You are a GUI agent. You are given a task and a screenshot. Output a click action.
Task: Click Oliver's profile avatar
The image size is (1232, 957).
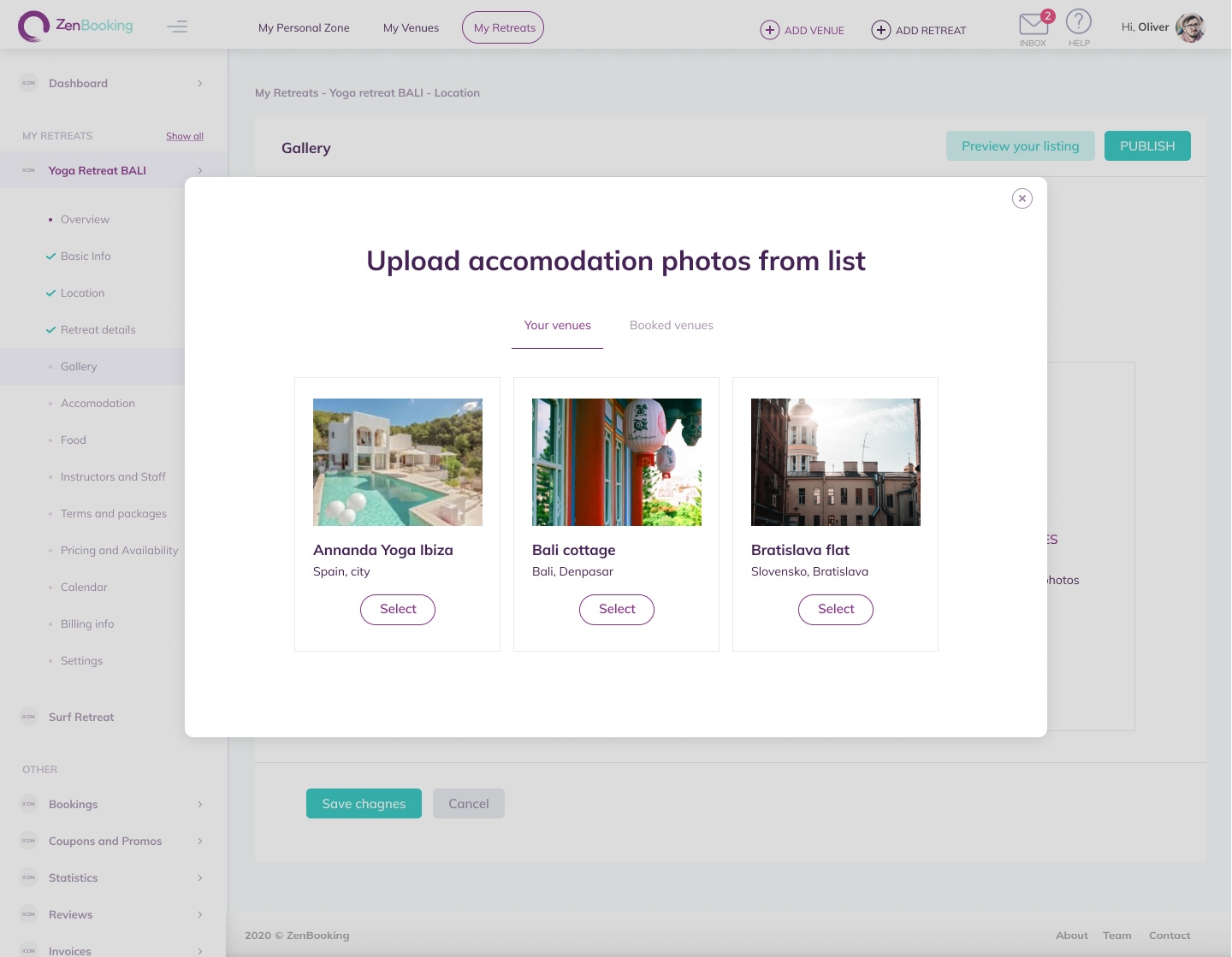[x=1190, y=27]
